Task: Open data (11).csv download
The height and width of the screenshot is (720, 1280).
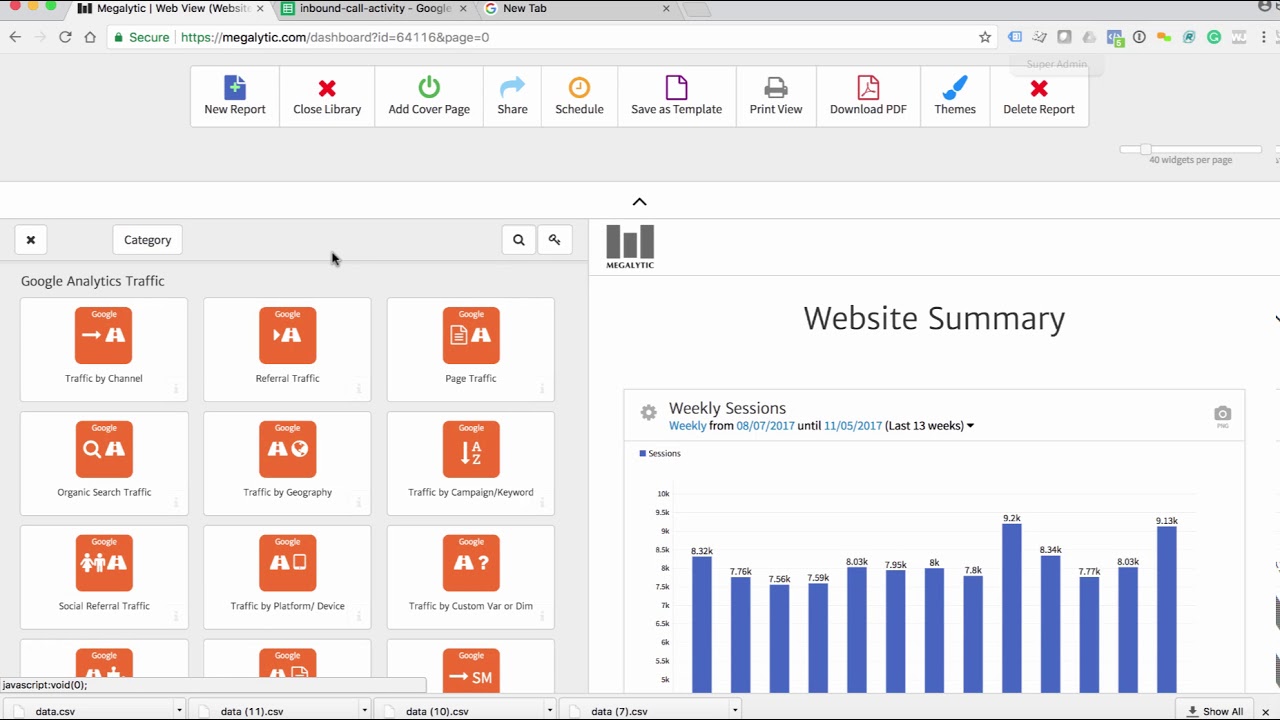Action: click(252, 712)
